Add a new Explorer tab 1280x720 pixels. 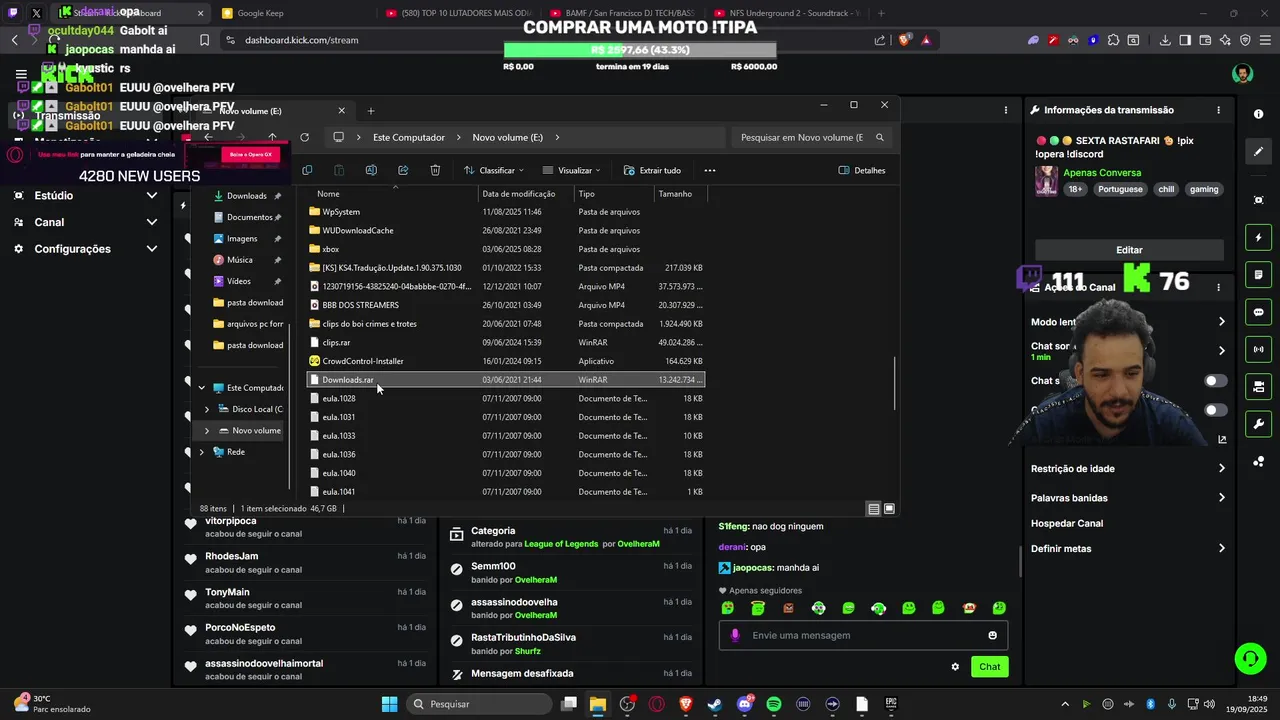click(x=371, y=111)
